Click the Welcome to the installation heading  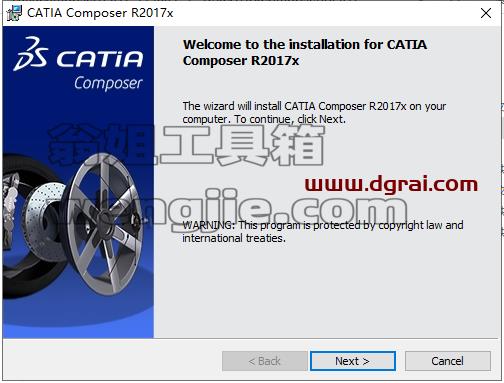(305, 52)
